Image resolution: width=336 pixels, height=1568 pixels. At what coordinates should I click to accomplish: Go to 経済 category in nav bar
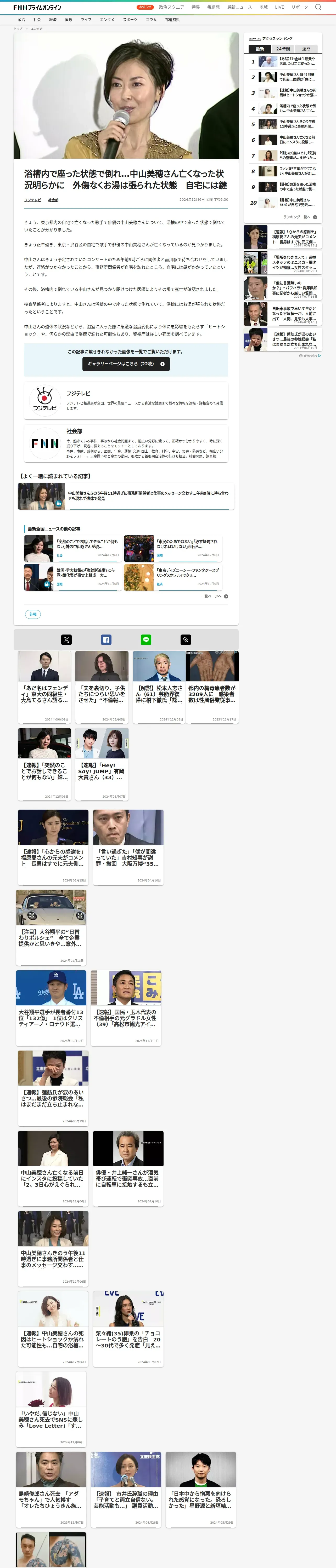click(53, 20)
